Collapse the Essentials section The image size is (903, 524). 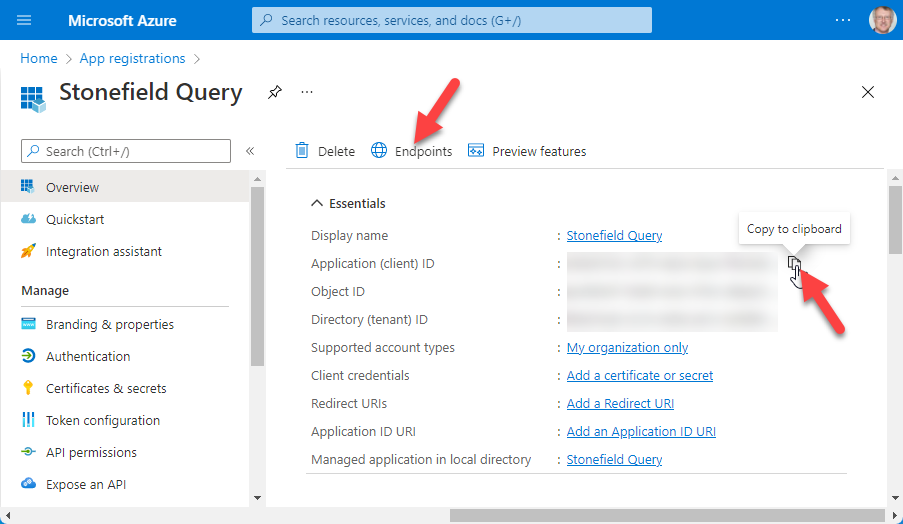point(318,203)
